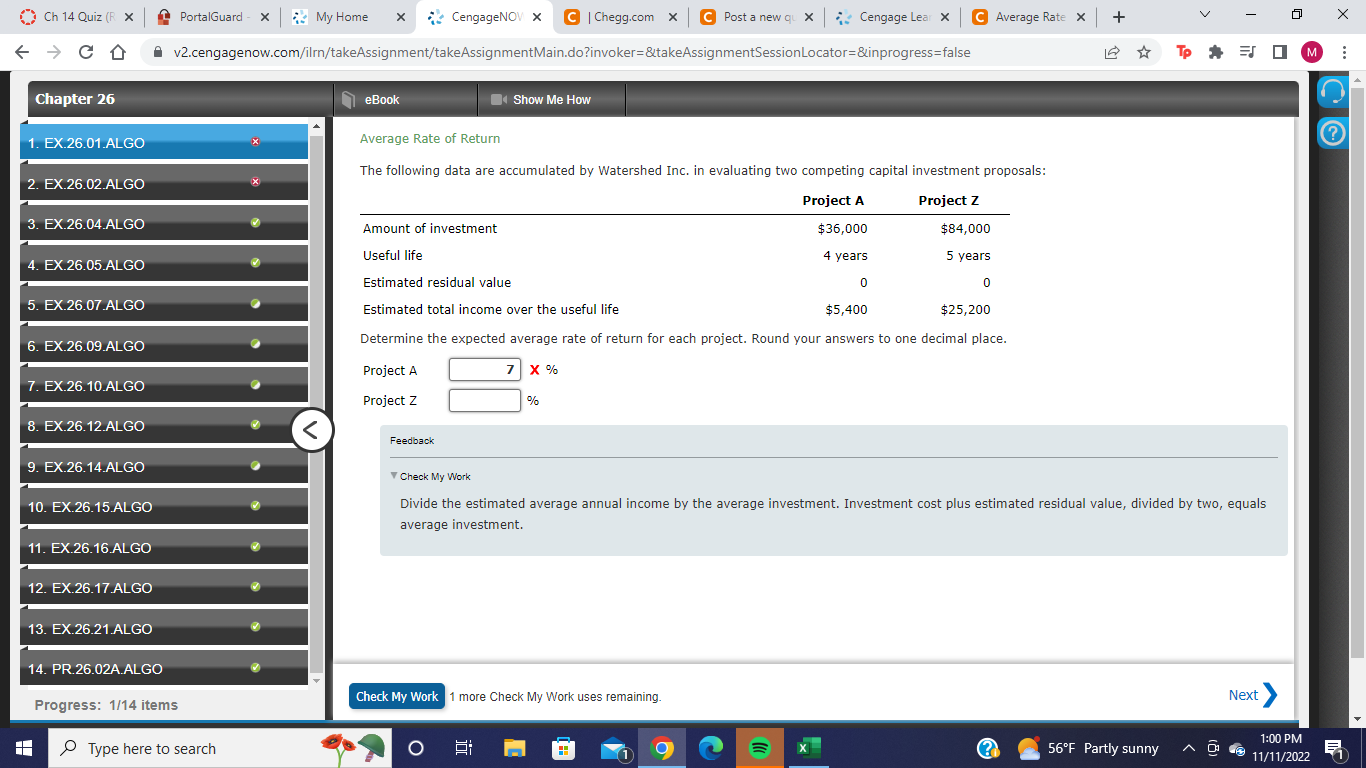
Task: Reload the page with the refresh icon
Action: tap(85, 52)
